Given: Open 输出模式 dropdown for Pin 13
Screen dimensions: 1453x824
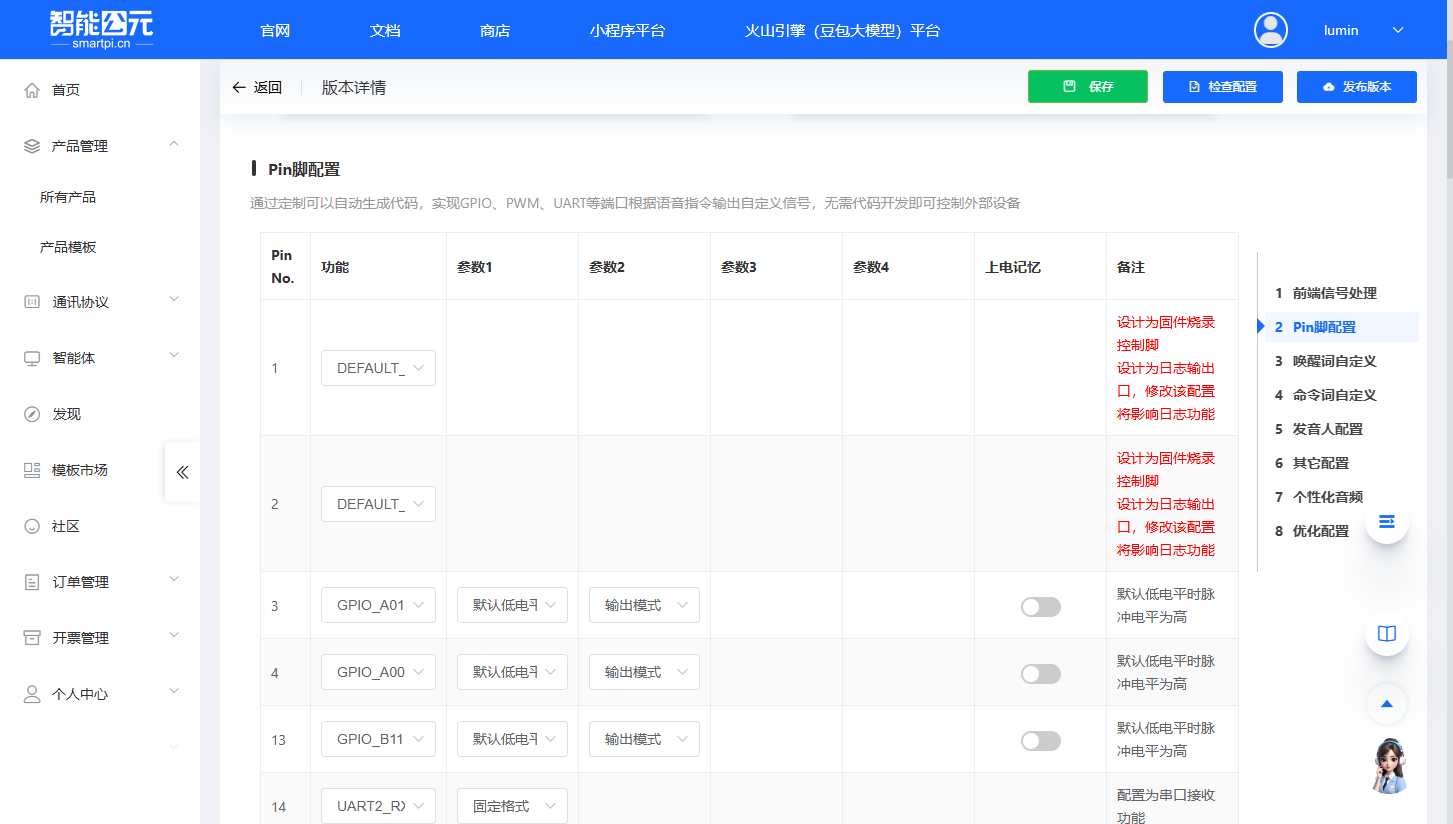Looking at the screenshot, I should click(x=644, y=739).
